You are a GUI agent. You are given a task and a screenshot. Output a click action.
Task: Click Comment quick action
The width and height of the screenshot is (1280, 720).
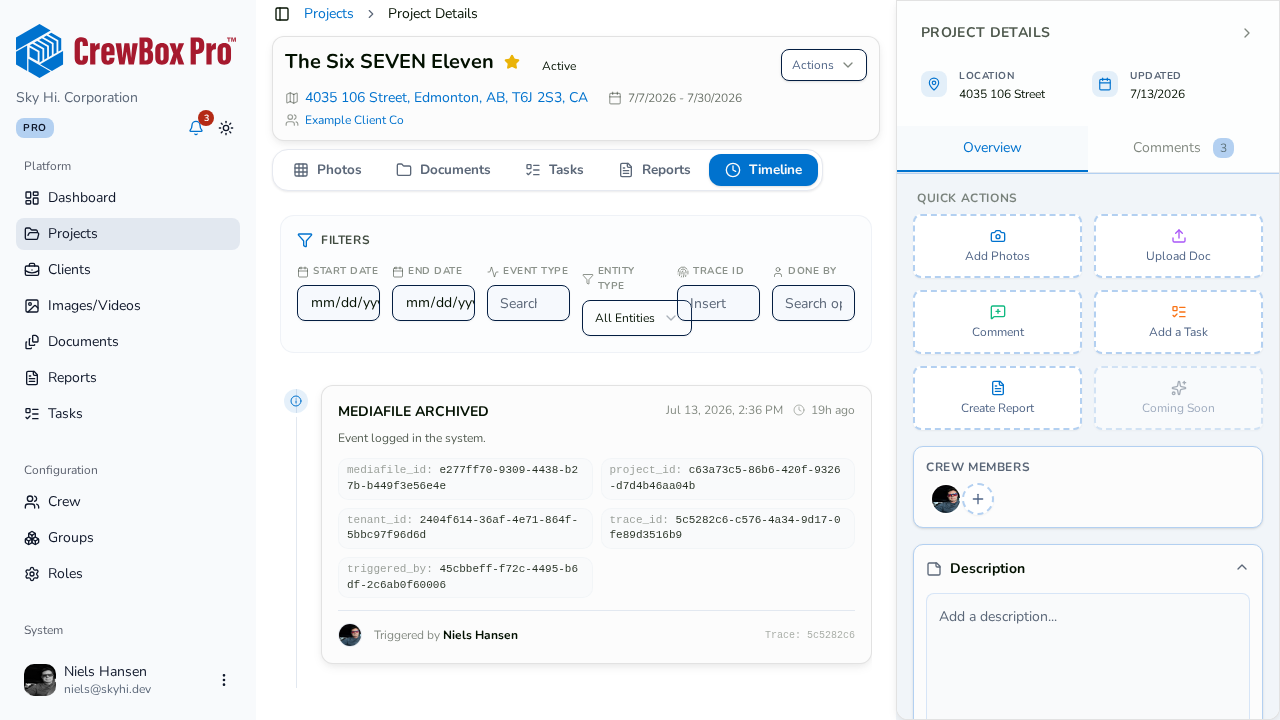997,322
